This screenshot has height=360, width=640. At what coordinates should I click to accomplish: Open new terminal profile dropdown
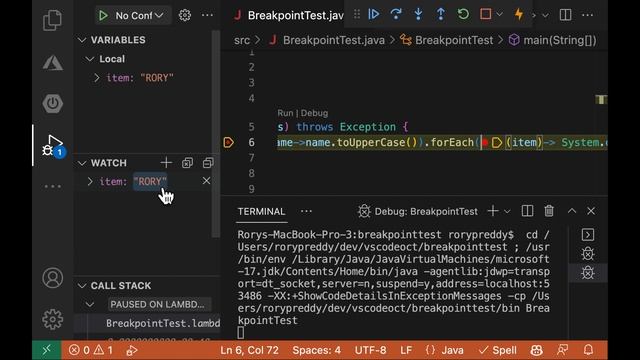pyautogui.click(x=507, y=211)
